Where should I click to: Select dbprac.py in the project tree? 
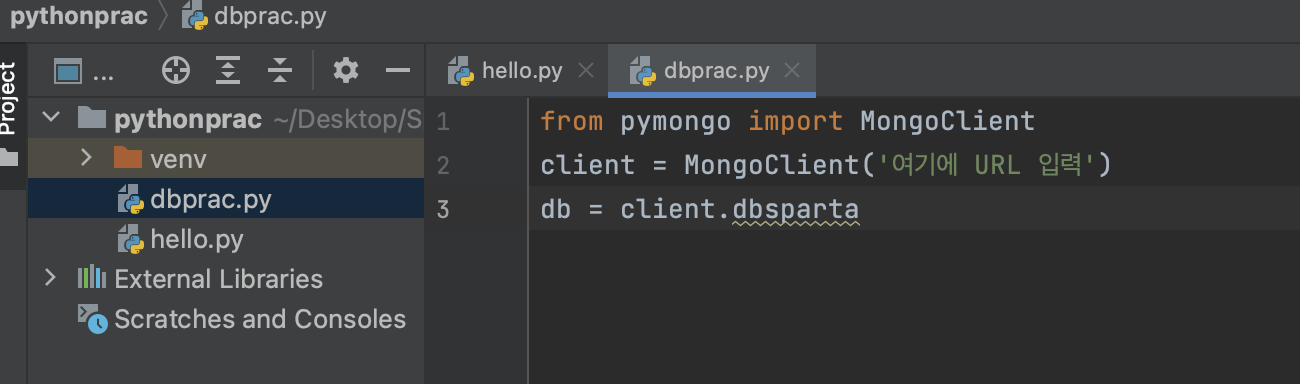226,199
